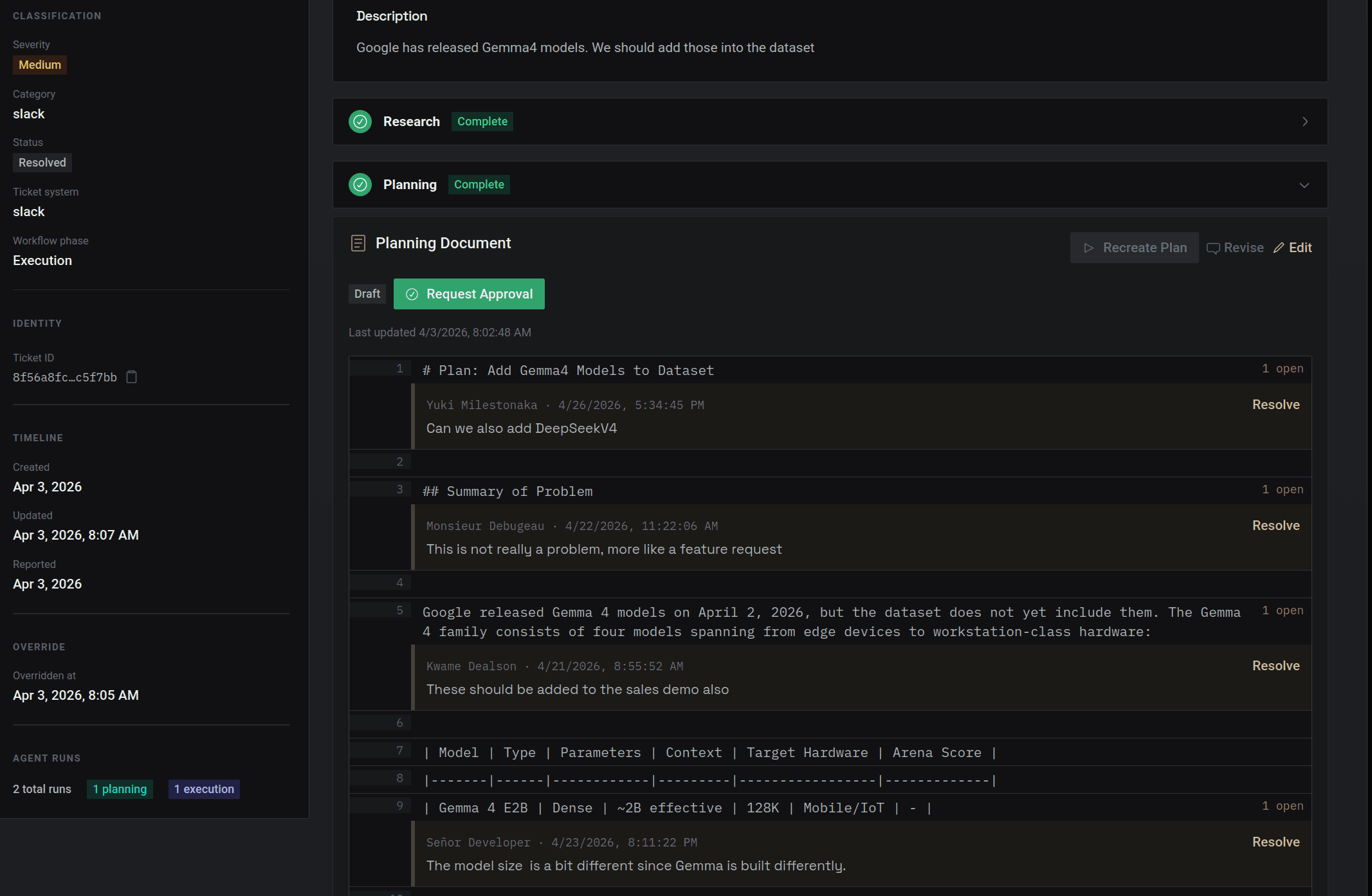The height and width of the screenshot is (896, 1372).
Task: Resolve Yuki Milestonaka's DeepSeekV4 comment
Action: (1276, 405)
